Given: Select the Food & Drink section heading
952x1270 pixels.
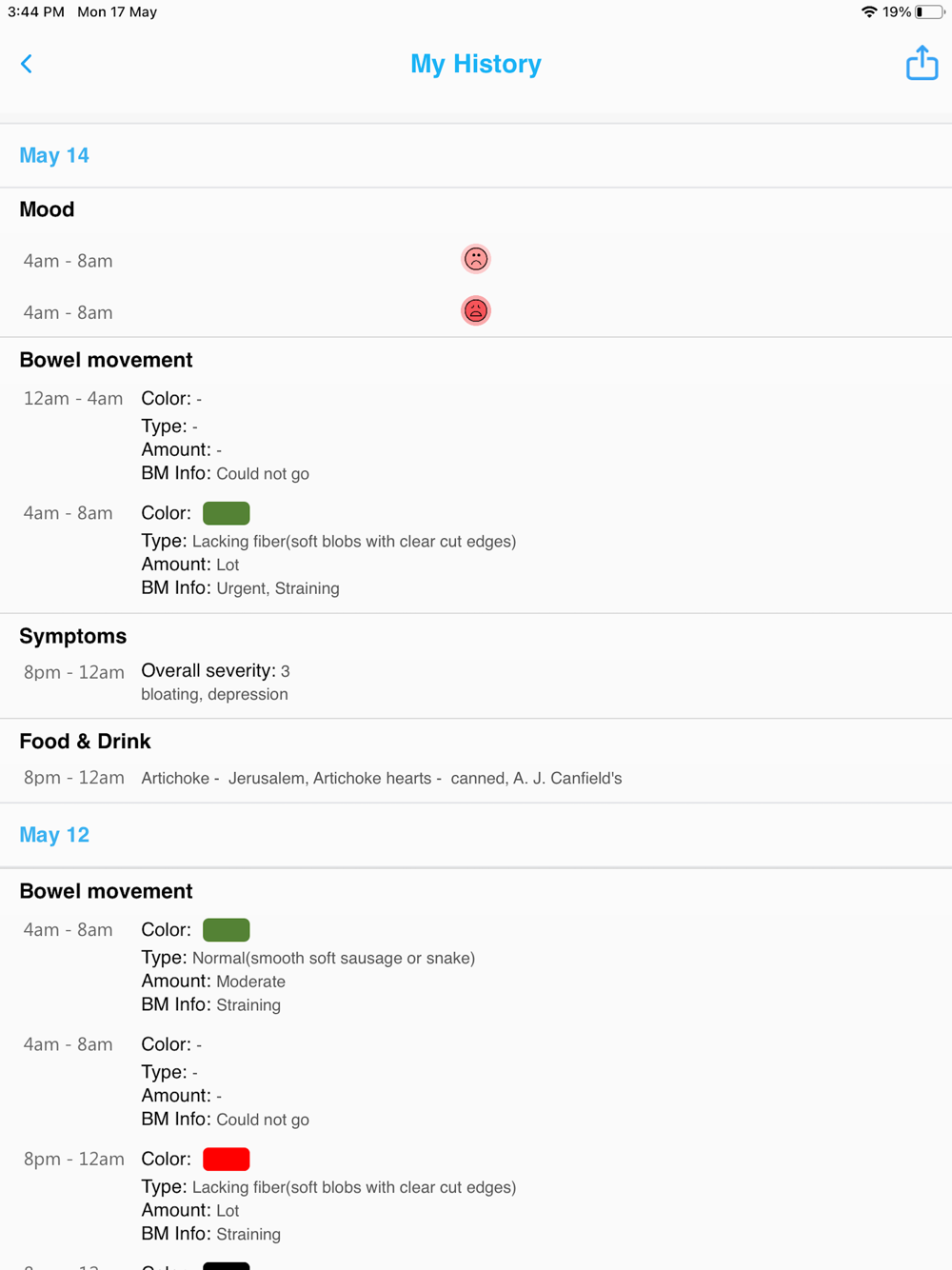Looking at the screenshot, I should point(85,741).
